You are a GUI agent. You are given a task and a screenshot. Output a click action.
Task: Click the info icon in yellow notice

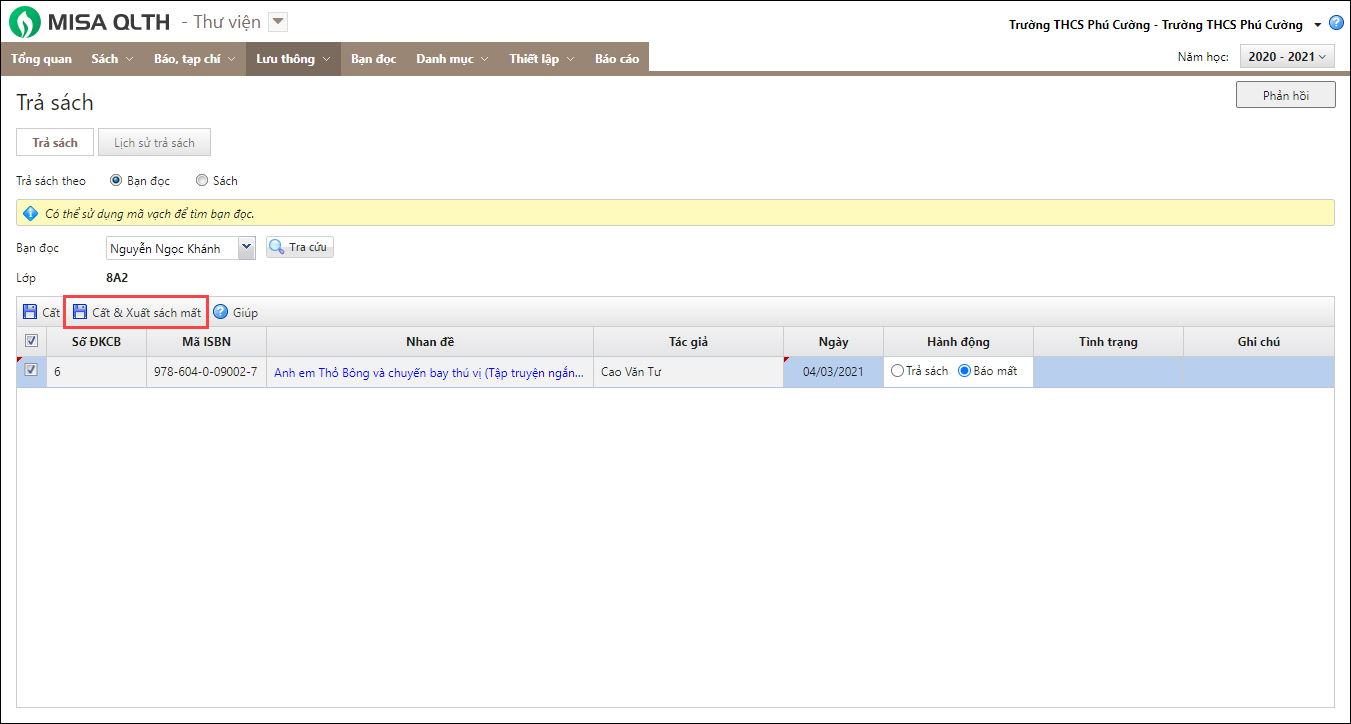click(30, 213)
